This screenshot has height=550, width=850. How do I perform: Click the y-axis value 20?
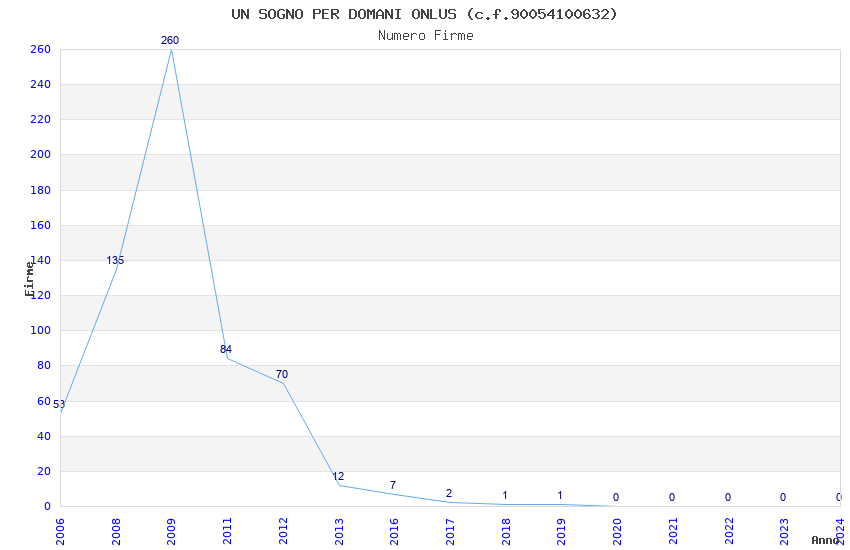point(44,471)
